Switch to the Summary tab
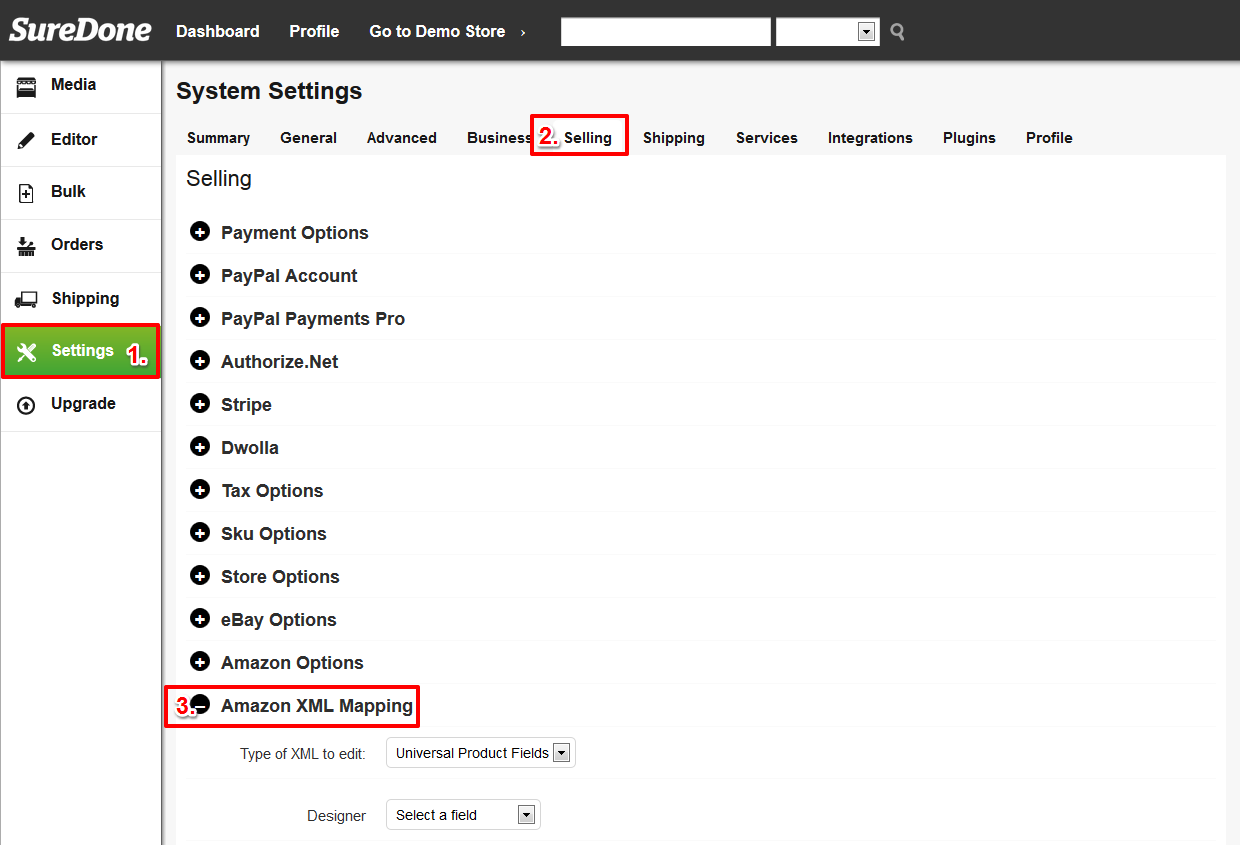 [x=218, y=138]
